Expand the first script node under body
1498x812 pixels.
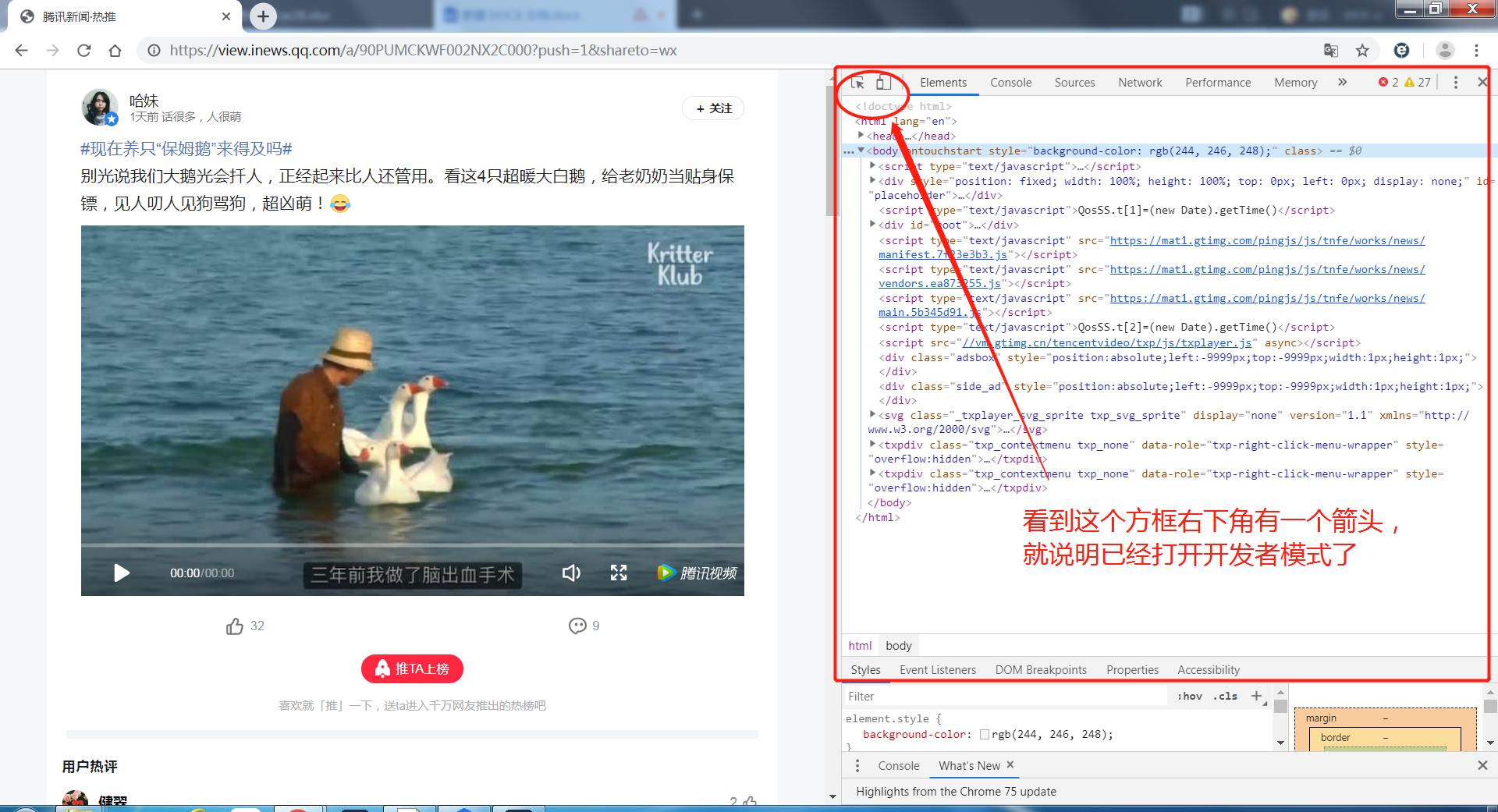[873, 166]
